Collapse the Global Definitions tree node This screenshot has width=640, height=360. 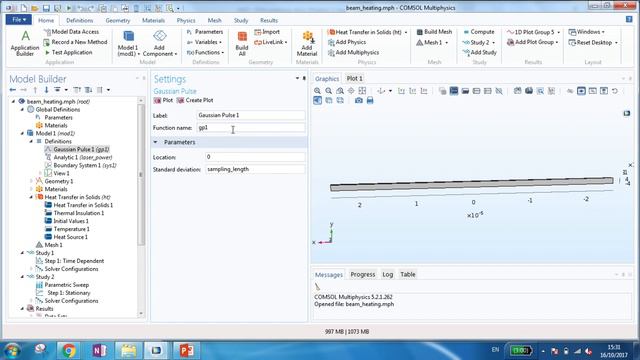(22, 109)
